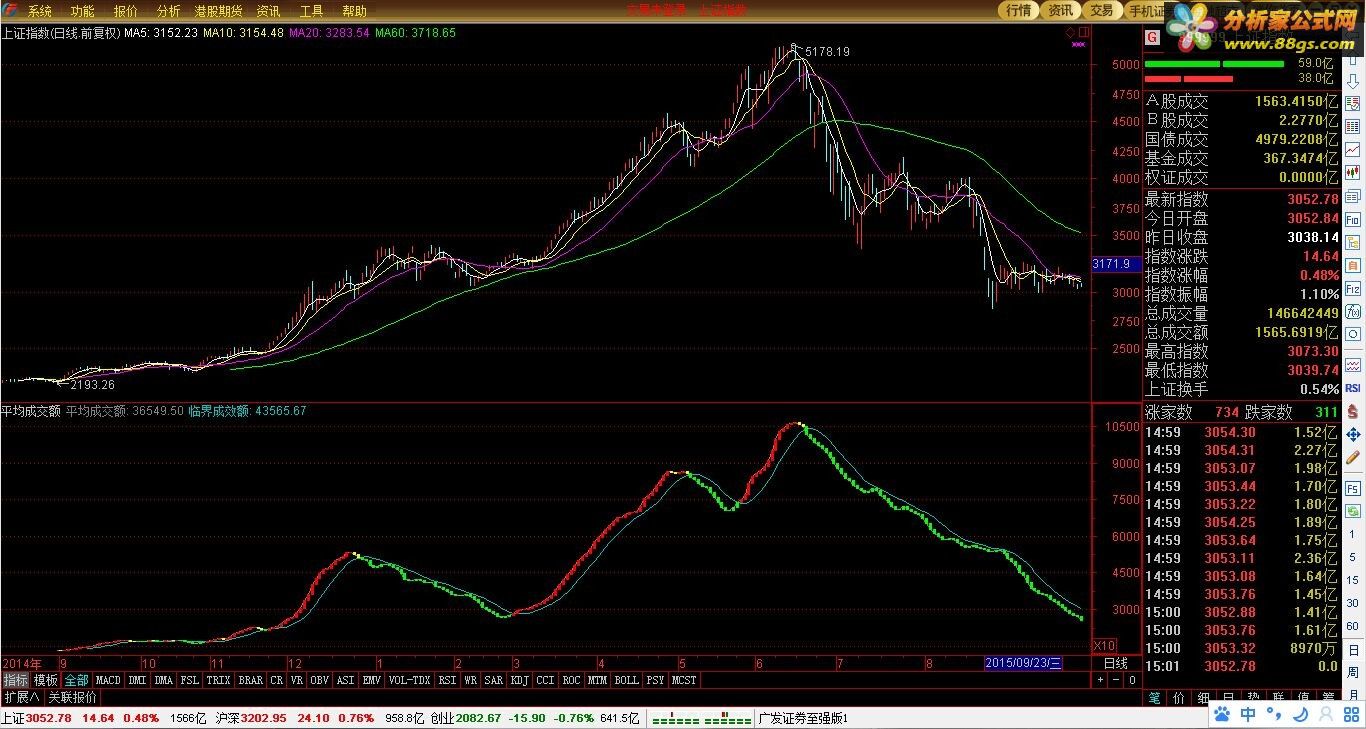Open the 功能 menu
This screenshot has height=729, width=1366.
[x=83, y=11]
